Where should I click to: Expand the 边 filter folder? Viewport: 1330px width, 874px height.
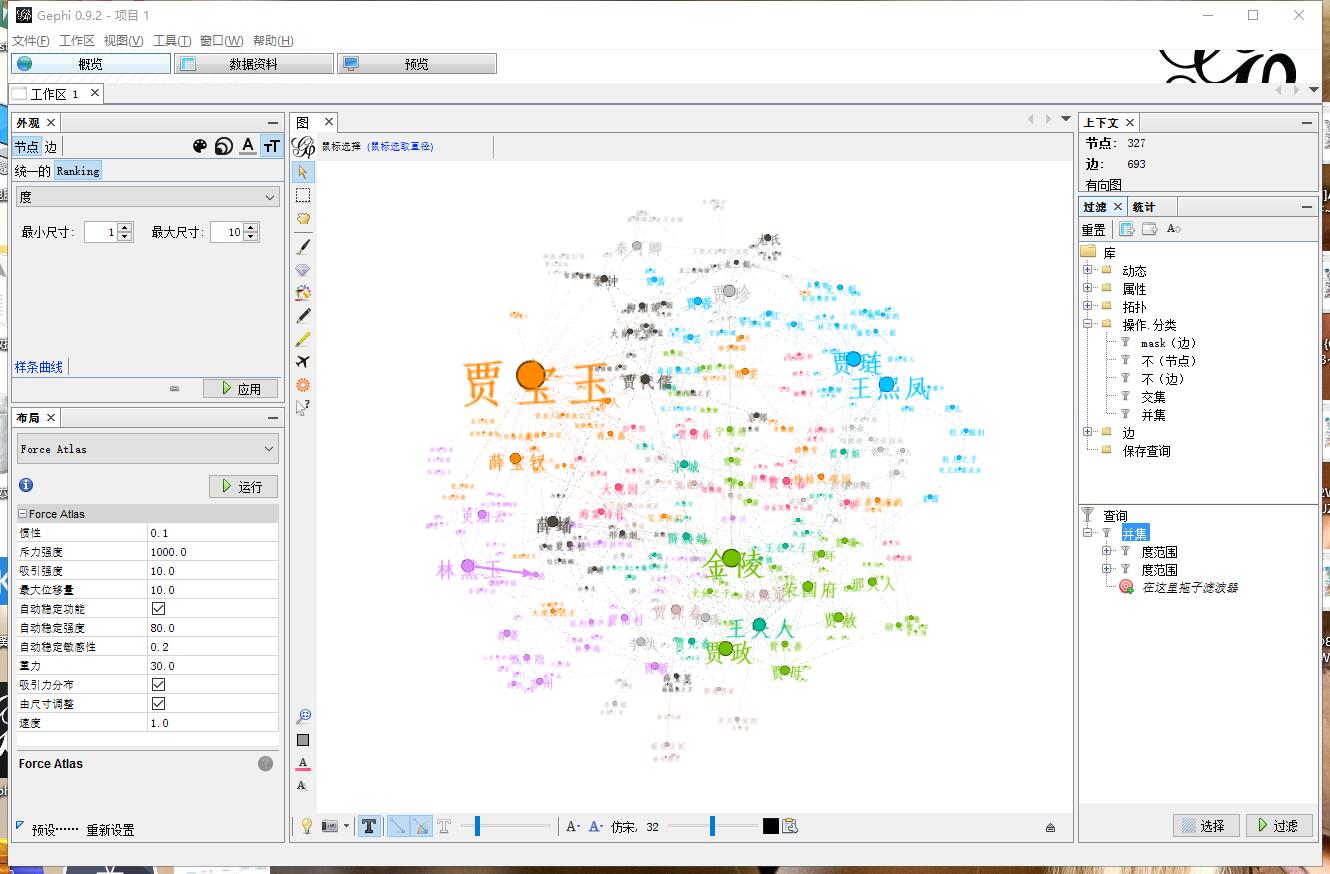(1088, 432)
